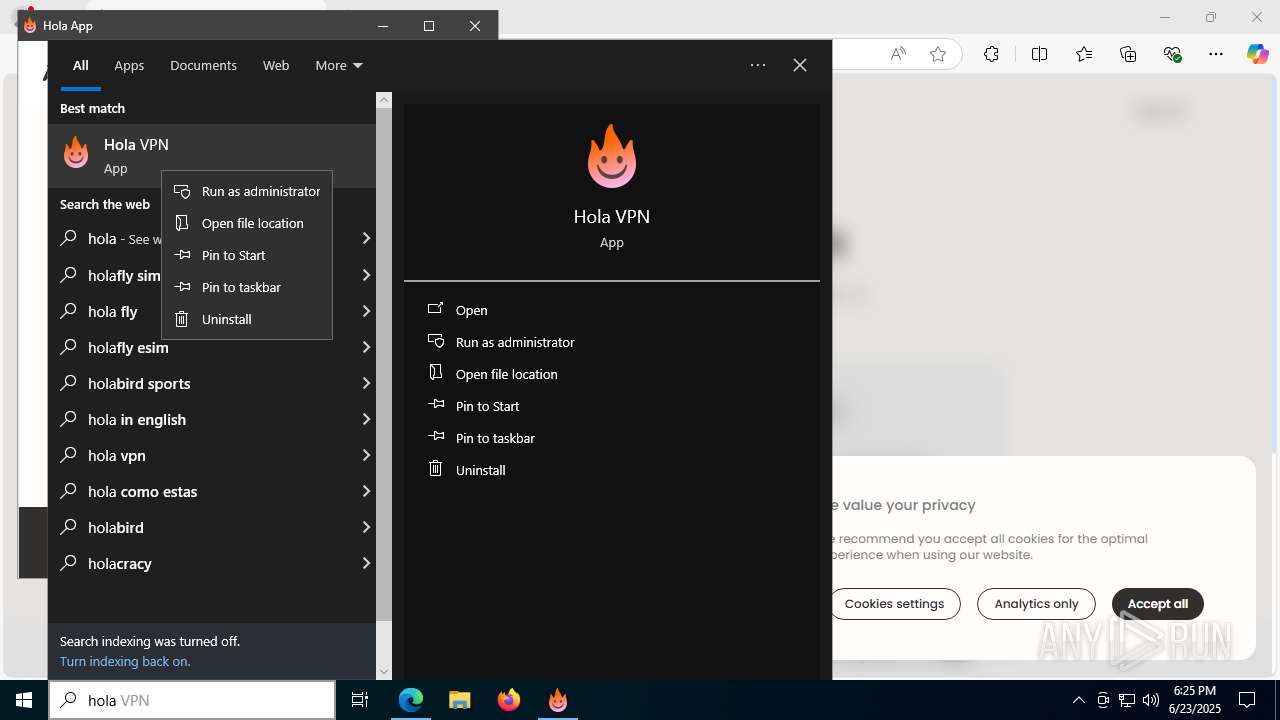This screenshot has width=1280, height=720.
Task: Switch to the Web search tab
Action: [x=276, y=65]
